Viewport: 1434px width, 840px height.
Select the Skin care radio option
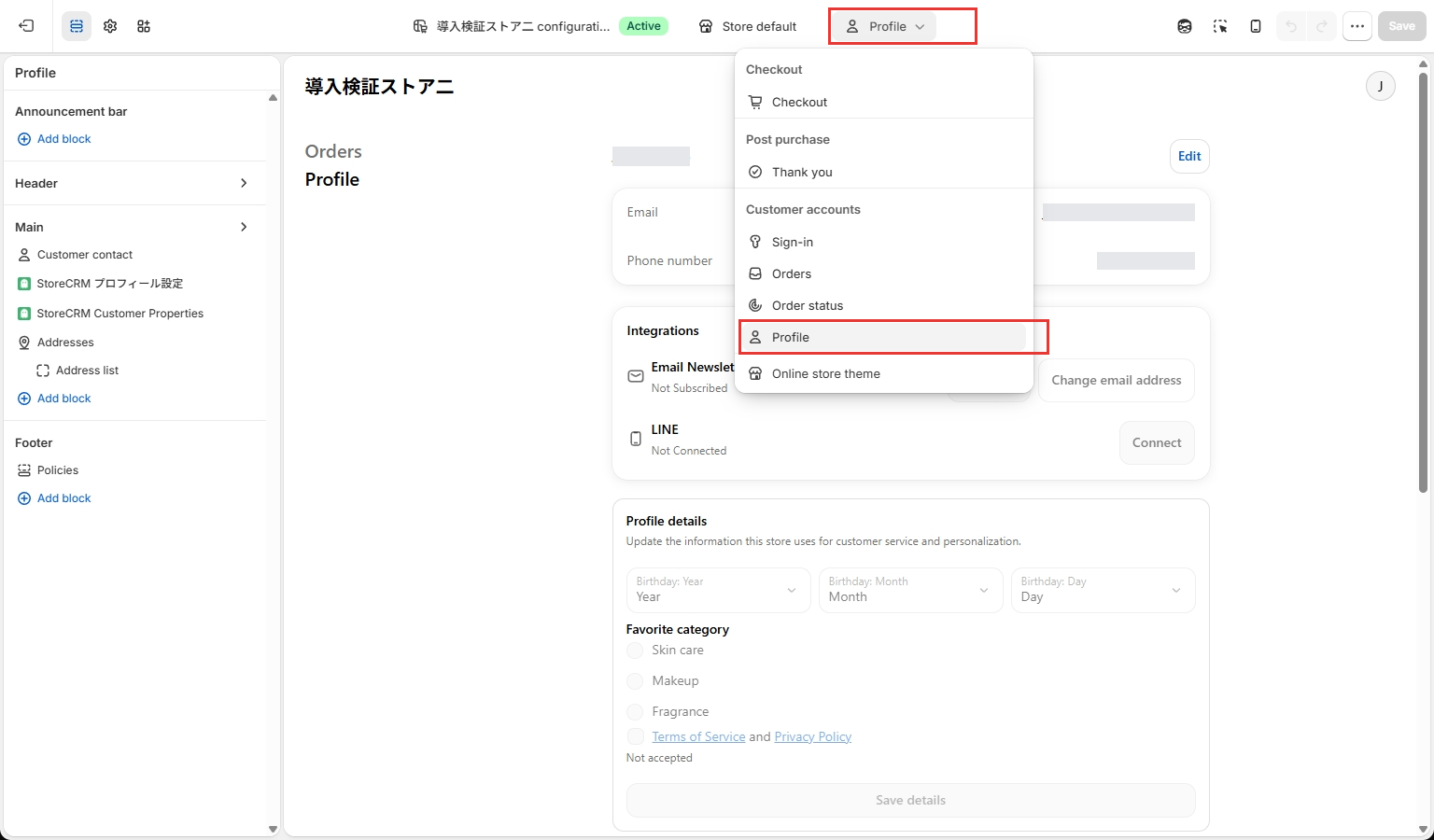635,651
